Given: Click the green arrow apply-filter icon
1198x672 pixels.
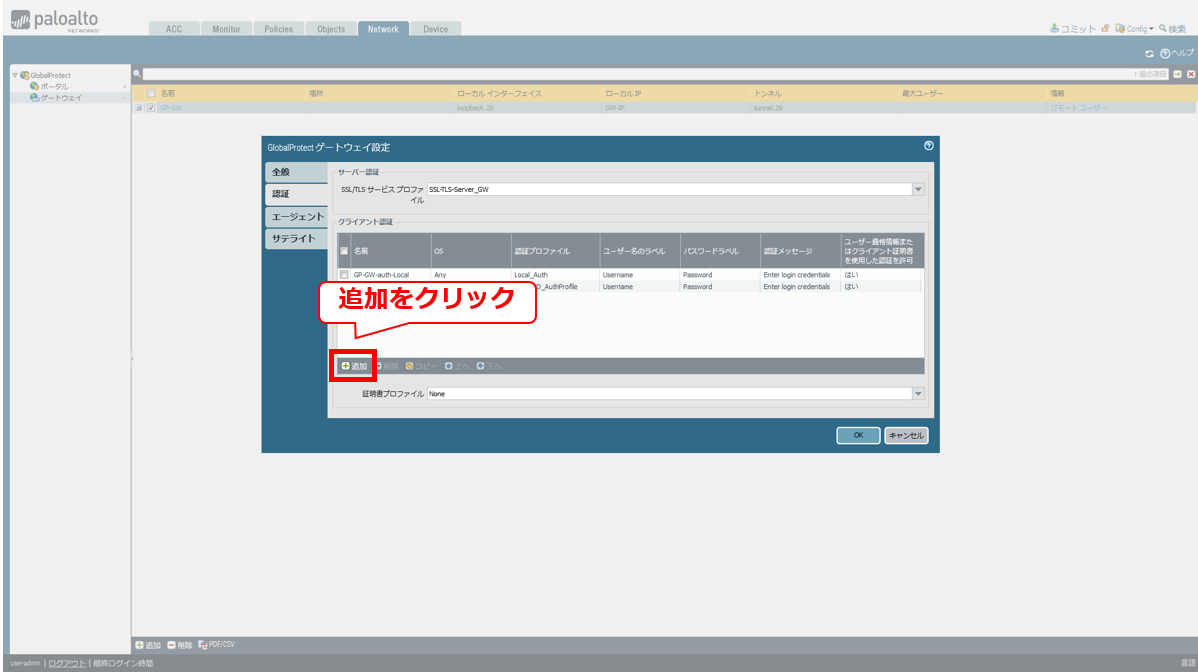Looking at the screenshot, I should pos(1177,74).
